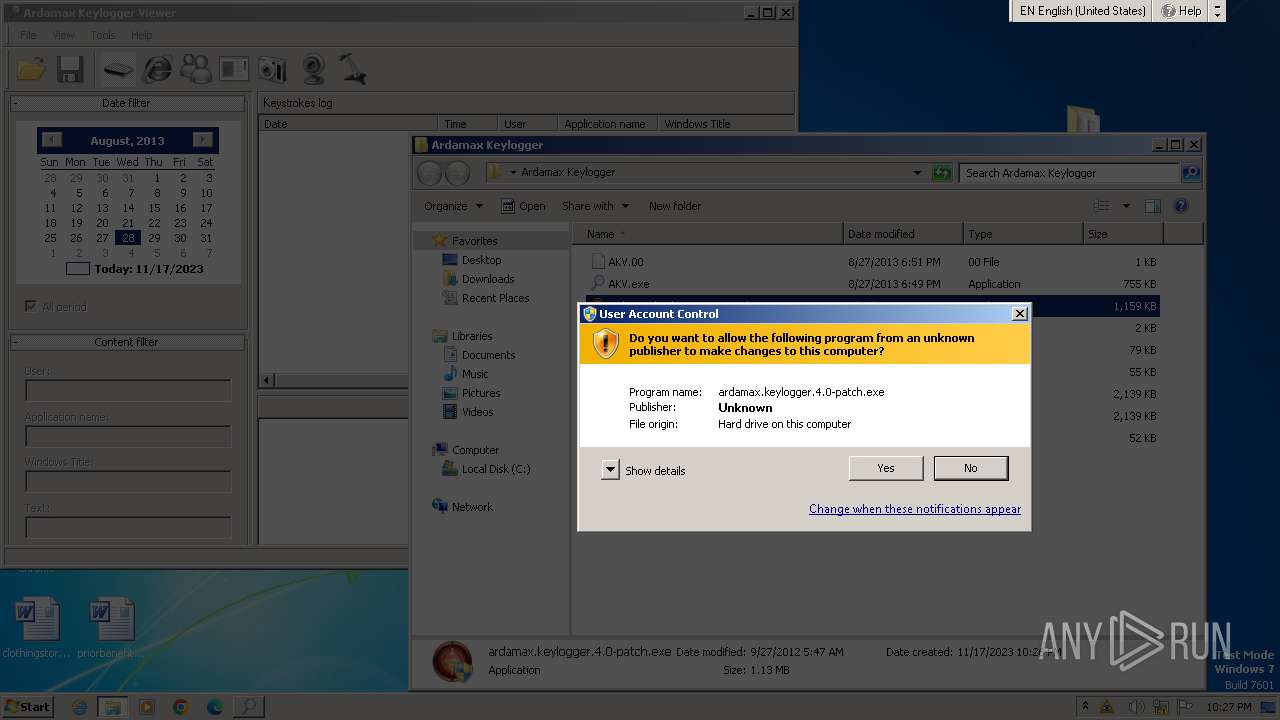The image size is (1280, 720).
Task: Select Pictures library
Action: pyautogui.click(x=480, y=393)
